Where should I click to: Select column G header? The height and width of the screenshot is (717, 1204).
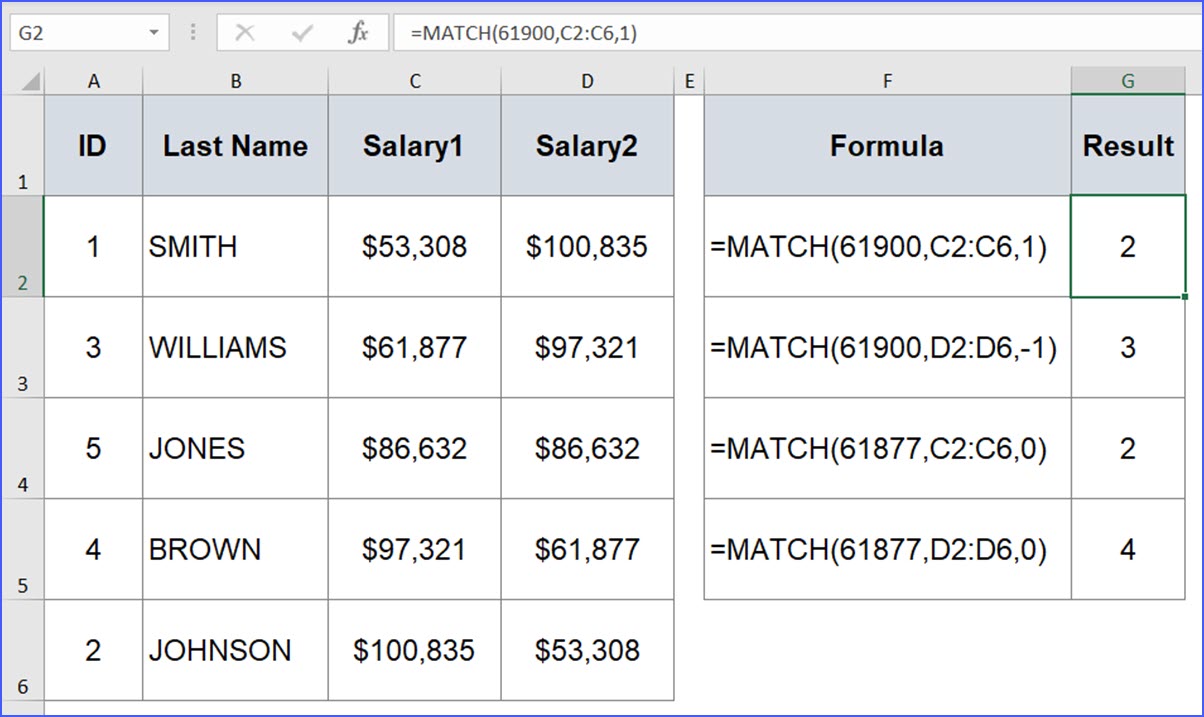point(1128,80)
